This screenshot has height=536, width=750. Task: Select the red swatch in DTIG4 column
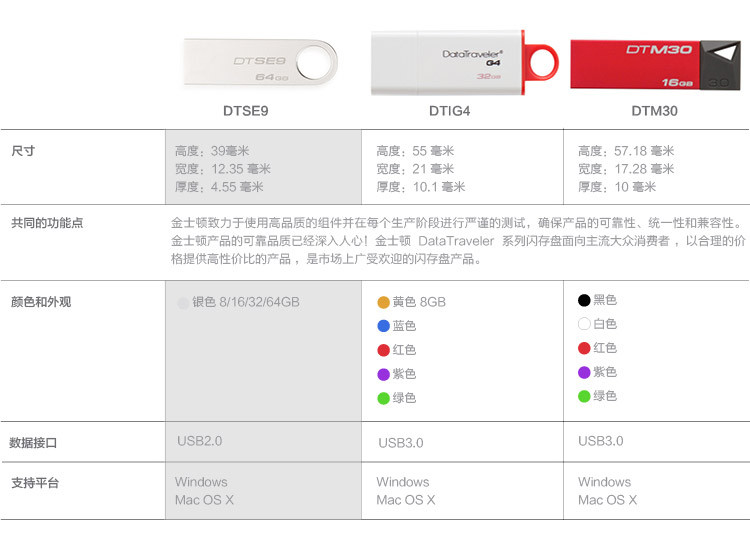pyautogui.click(x=383, y=350)
